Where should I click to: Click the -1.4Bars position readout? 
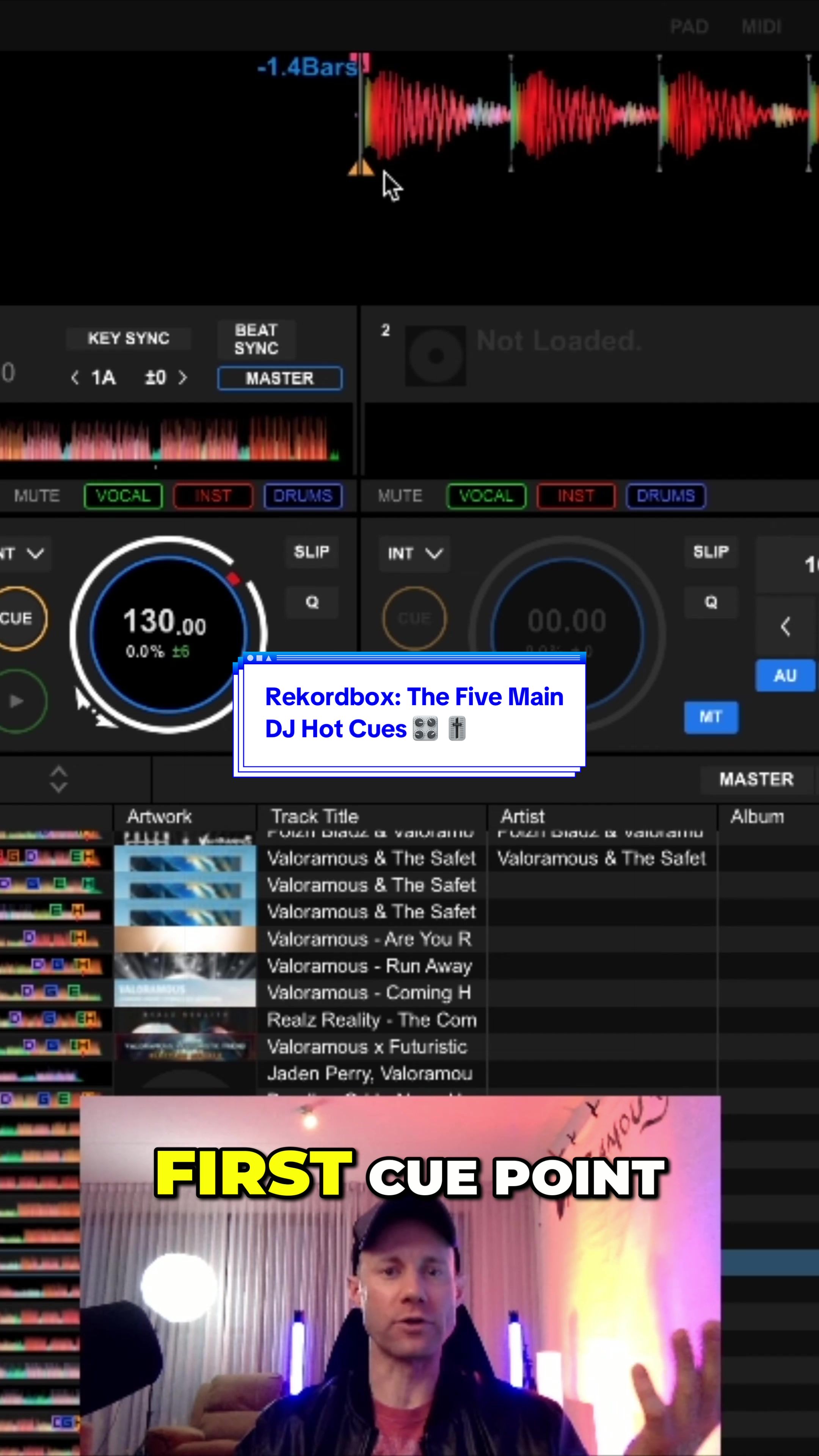308,67
